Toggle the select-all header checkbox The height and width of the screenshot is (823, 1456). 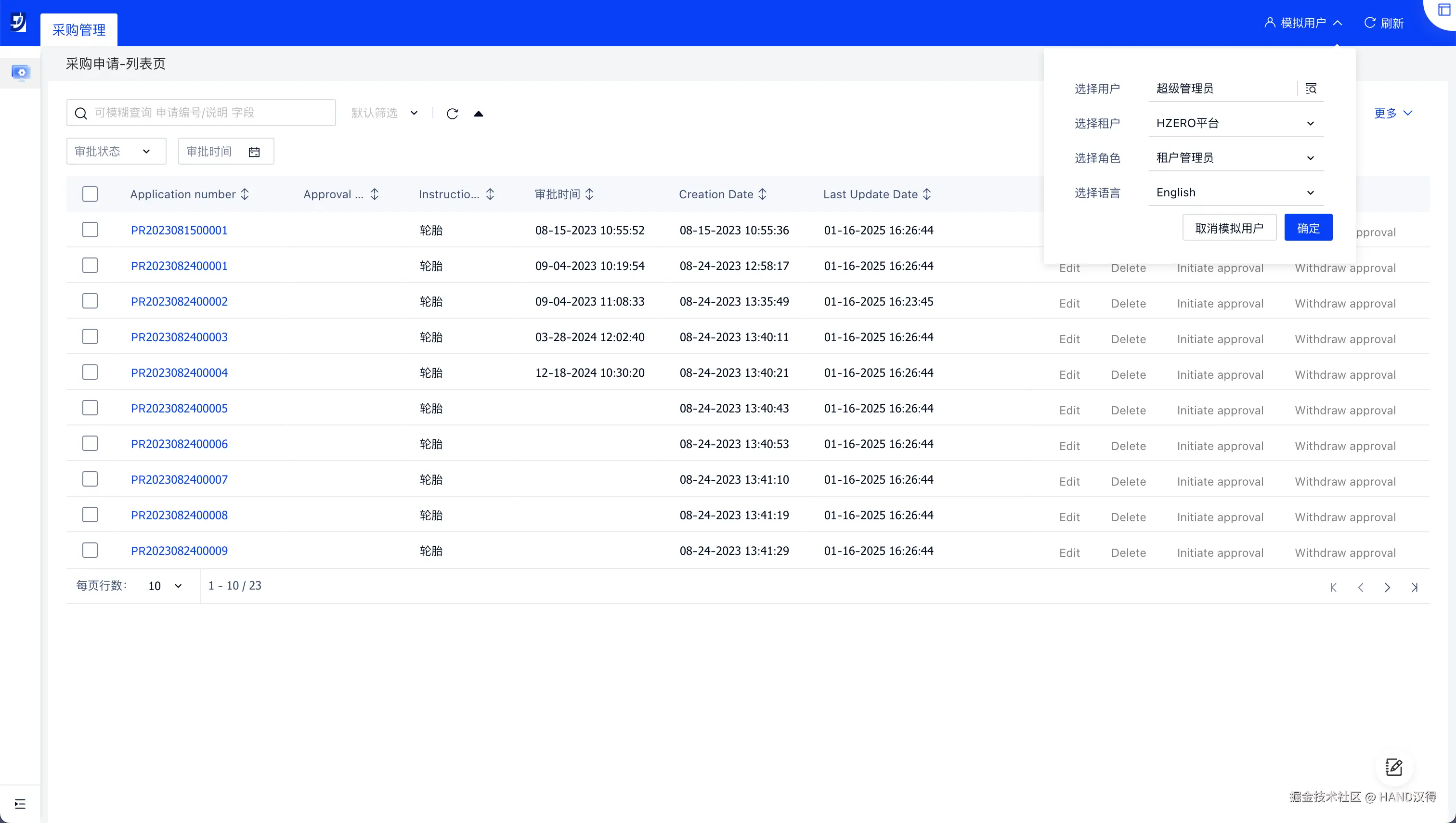point(90,194)
